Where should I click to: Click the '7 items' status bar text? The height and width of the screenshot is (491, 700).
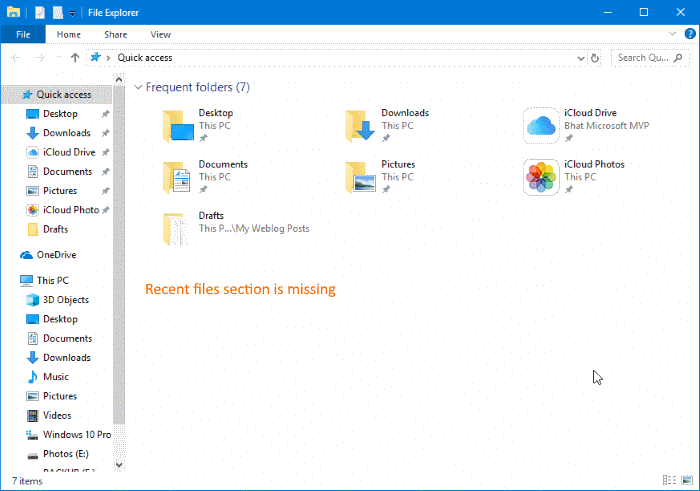27,481
